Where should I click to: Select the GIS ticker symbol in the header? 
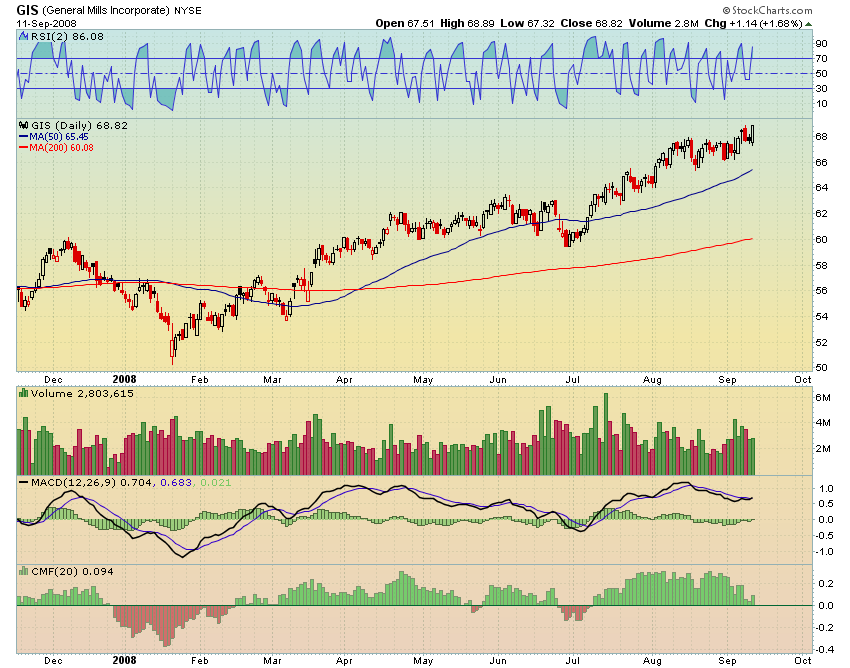pos(27,10)
